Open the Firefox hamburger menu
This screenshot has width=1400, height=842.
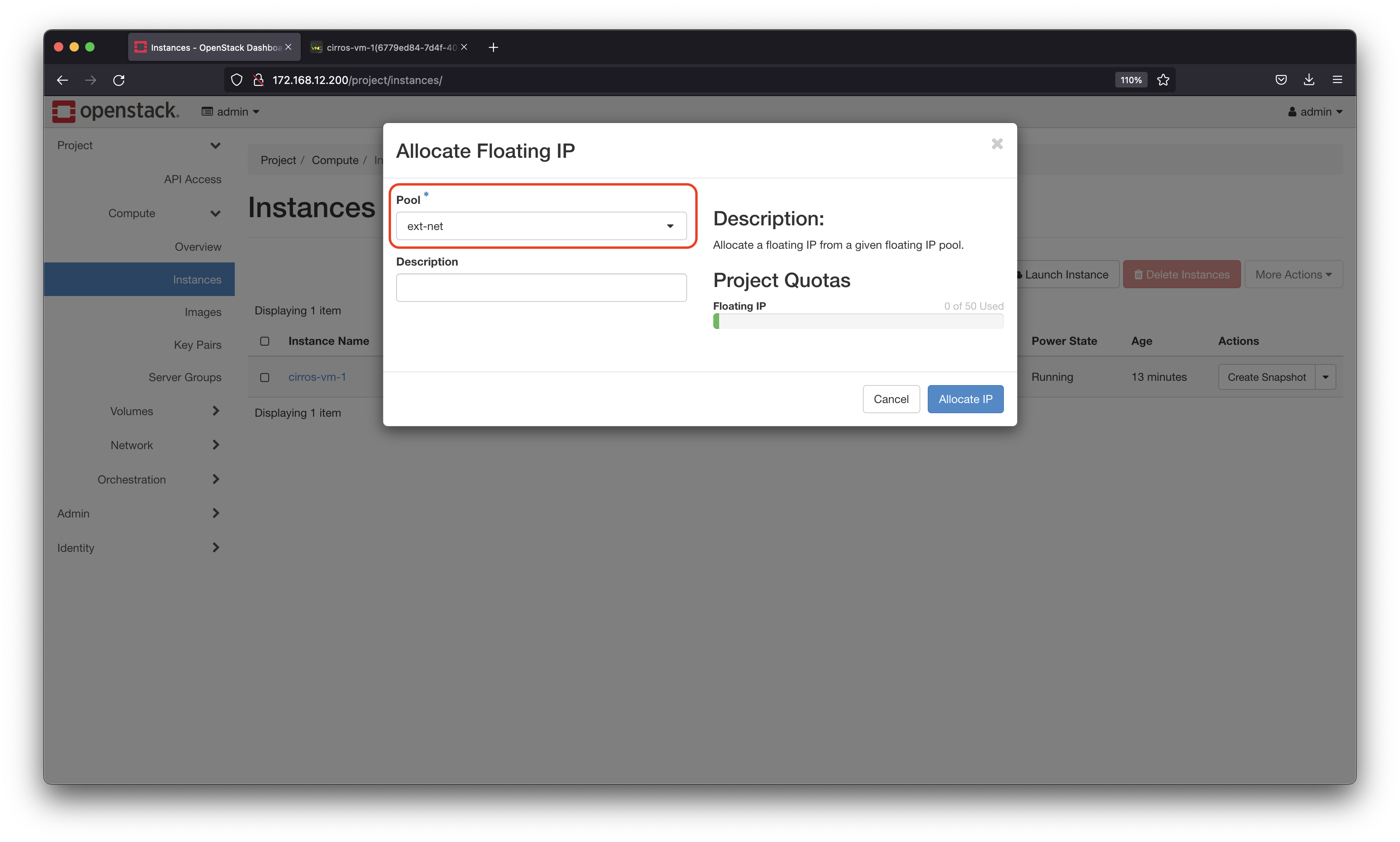tap(1337, 80)
